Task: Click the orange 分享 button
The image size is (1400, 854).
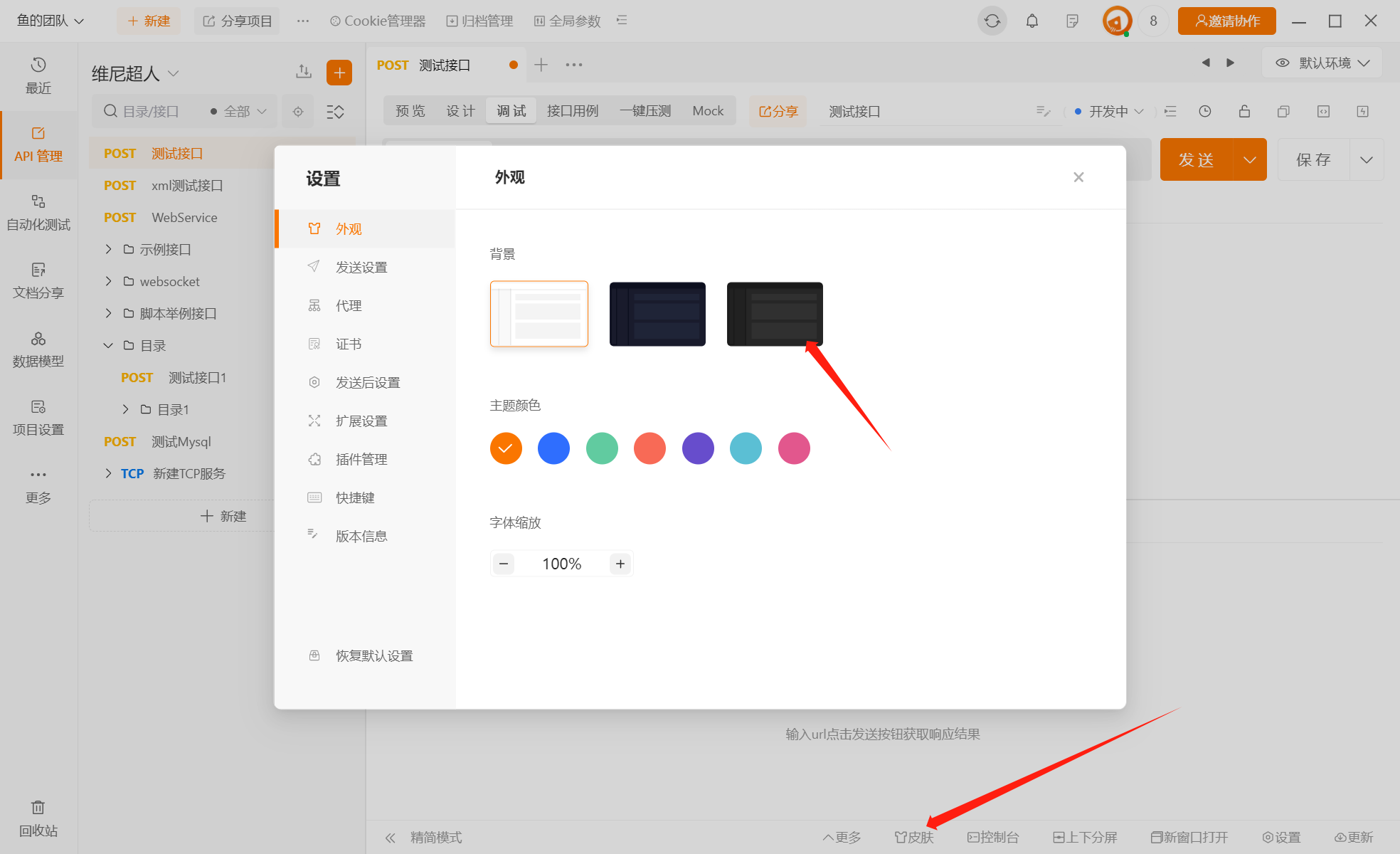Action: click(x=778, y=111)
